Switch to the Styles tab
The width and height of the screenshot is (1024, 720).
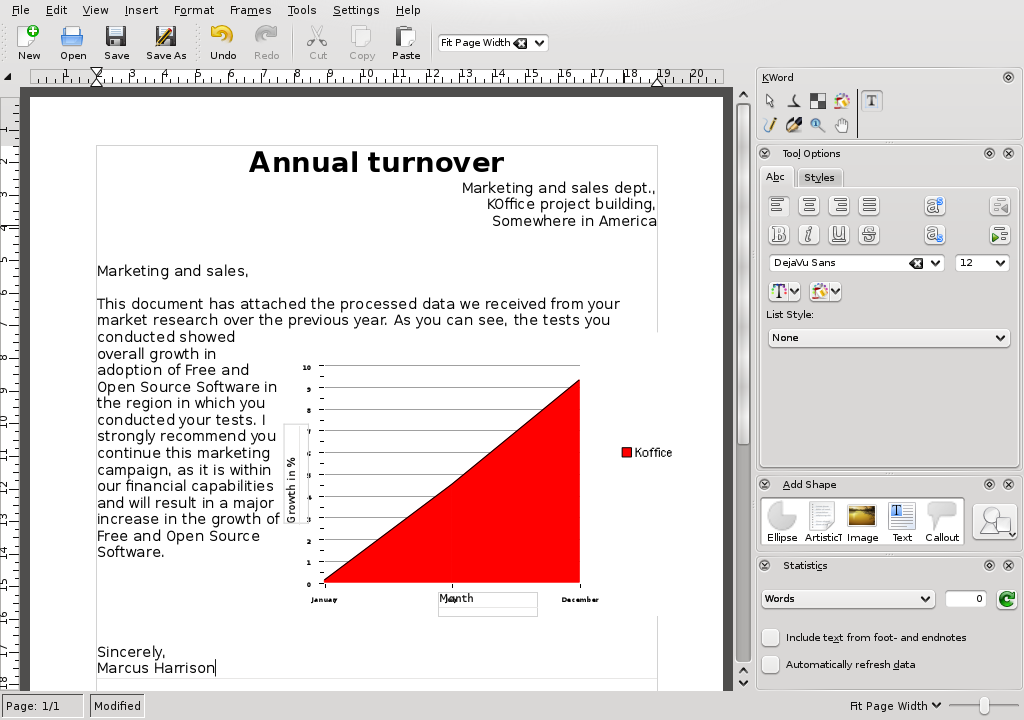[819, 177]
